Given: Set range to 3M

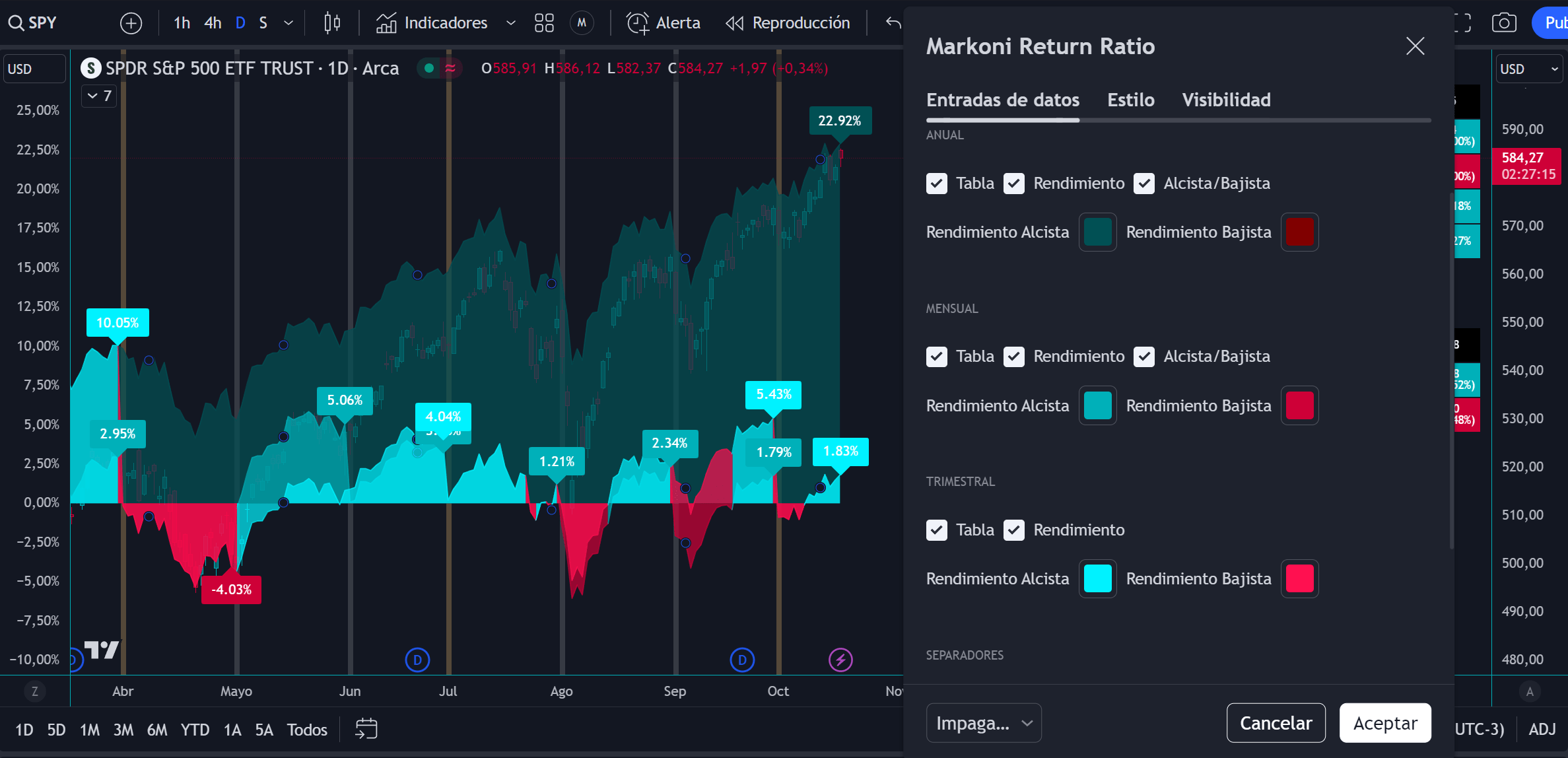Looking at the screenshot, I should coord(123,730).
